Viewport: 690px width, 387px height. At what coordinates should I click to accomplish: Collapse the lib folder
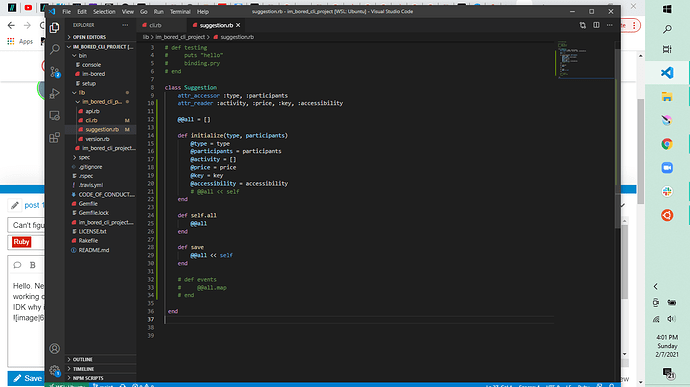100,92
